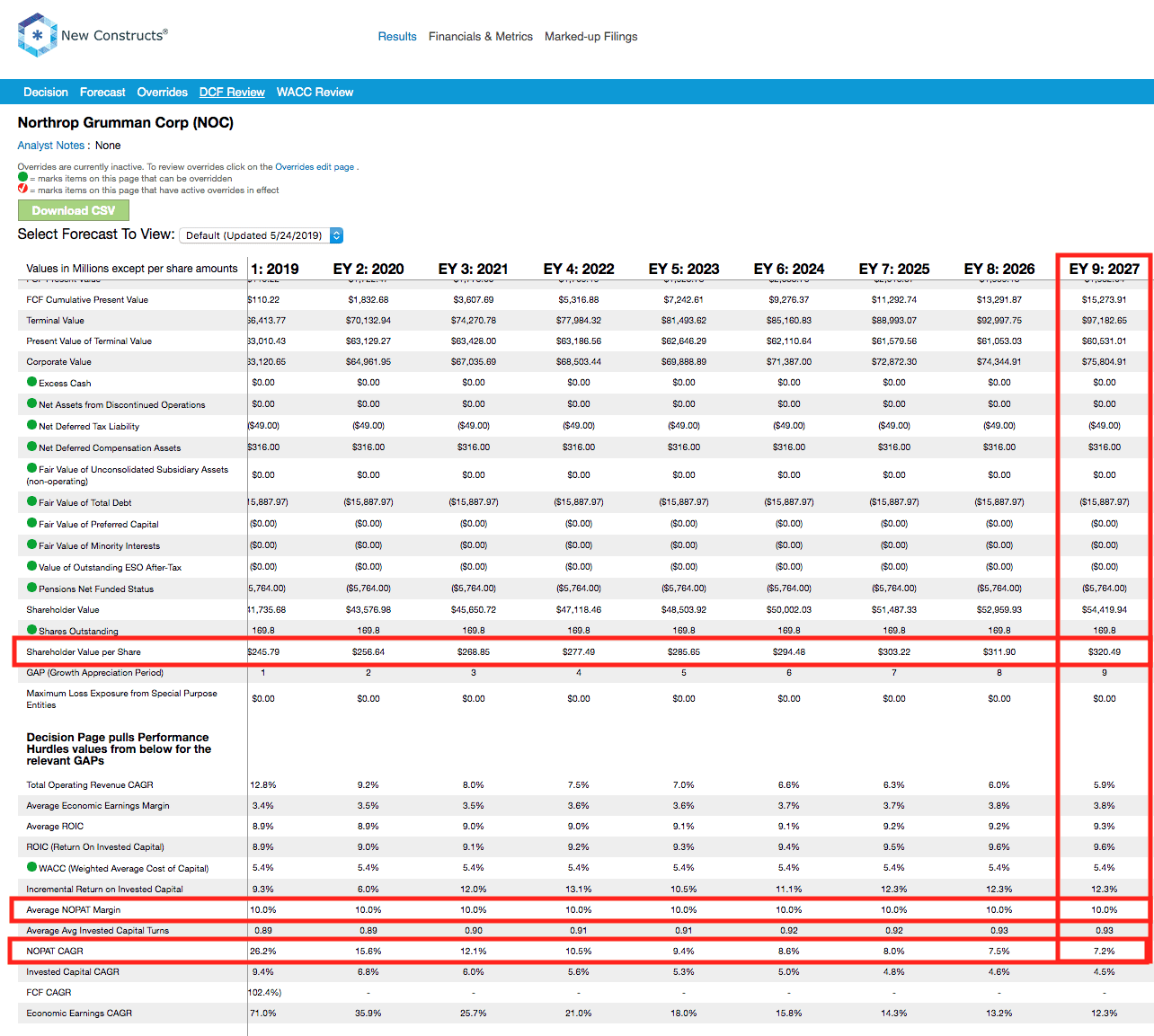
Task: Click green override dot beside Excess Cash
Action: [31, 382]
